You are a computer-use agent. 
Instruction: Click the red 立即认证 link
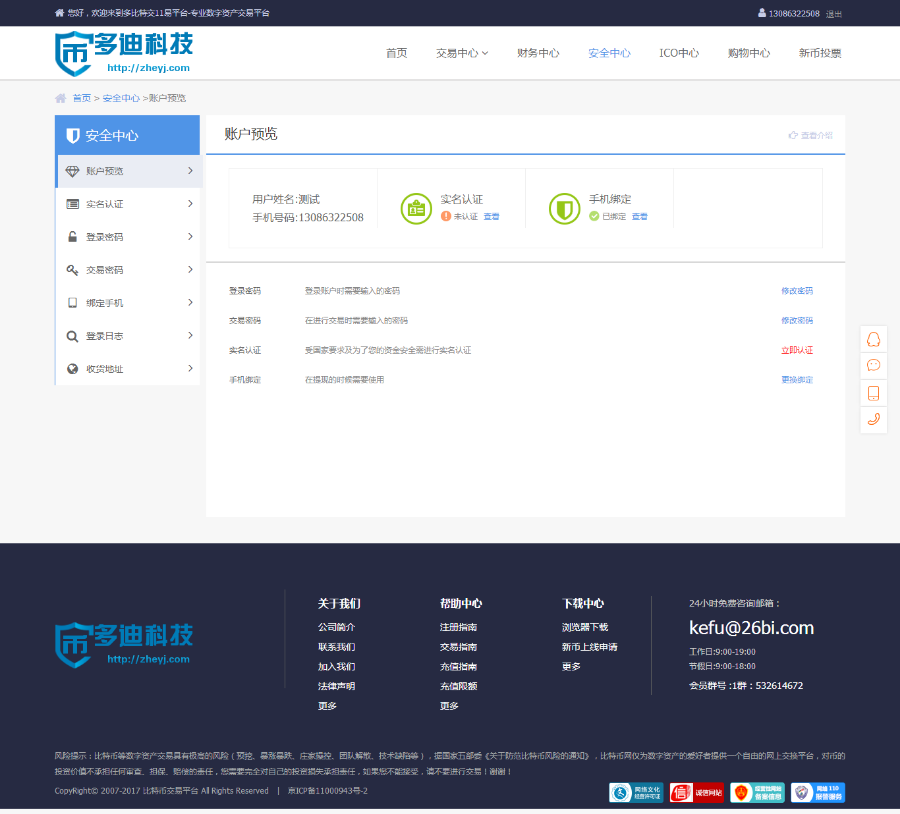(797, 350)
